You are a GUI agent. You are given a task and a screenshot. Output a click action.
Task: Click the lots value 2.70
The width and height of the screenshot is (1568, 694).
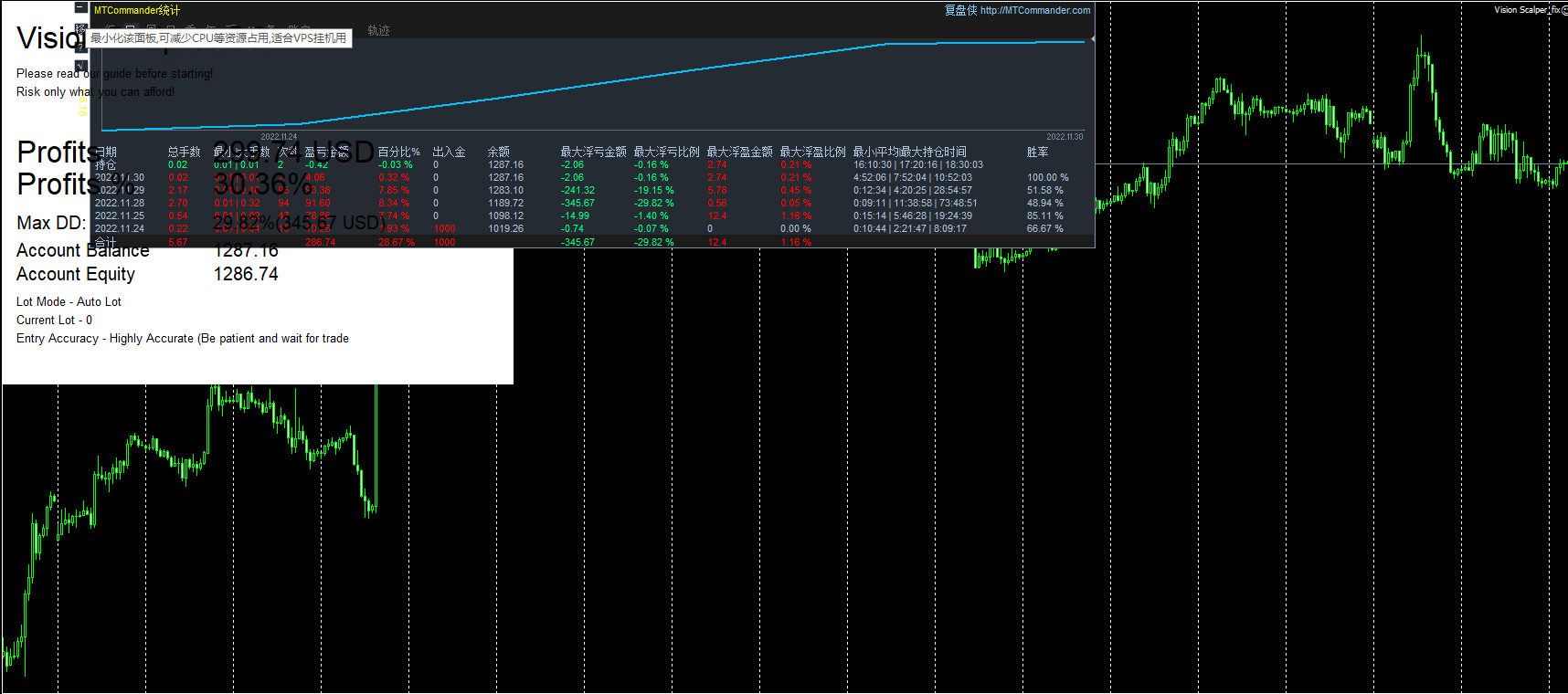pos(178,203)
